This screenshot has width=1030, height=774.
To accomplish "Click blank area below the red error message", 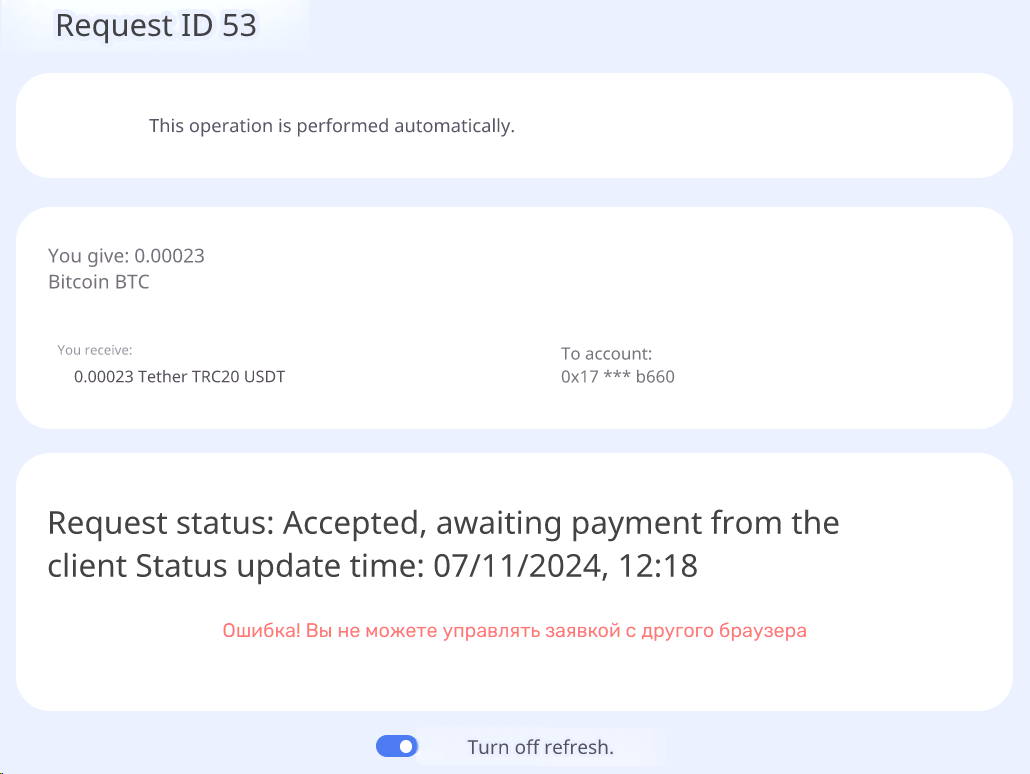I will [514, 678].
